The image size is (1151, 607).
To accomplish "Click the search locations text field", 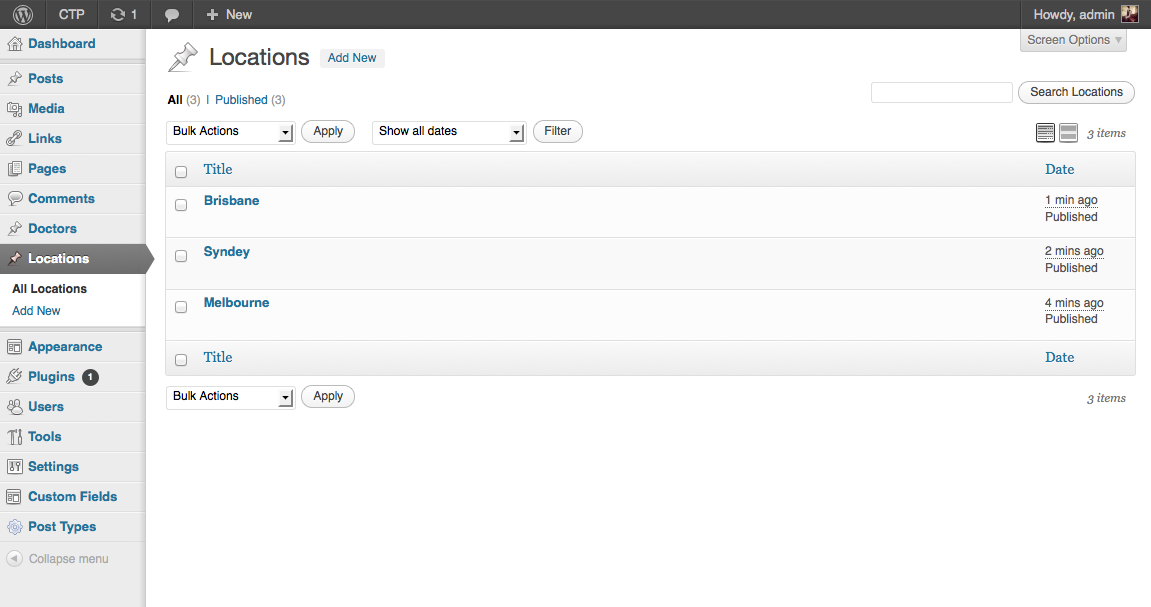I will (941, 92).
